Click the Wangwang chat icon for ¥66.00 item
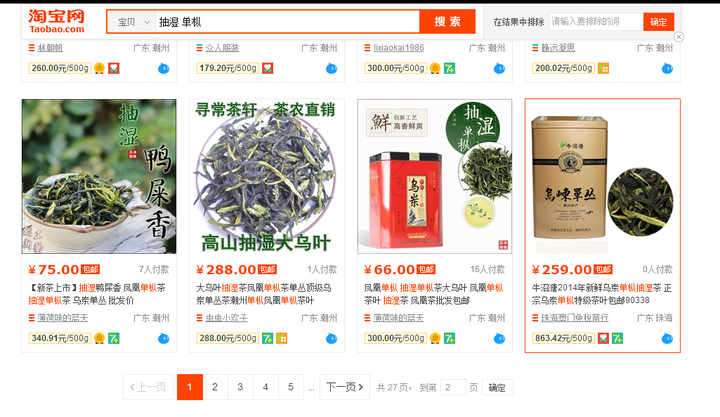Viewport: 720px width, 417px height. [x=500, y=339]
